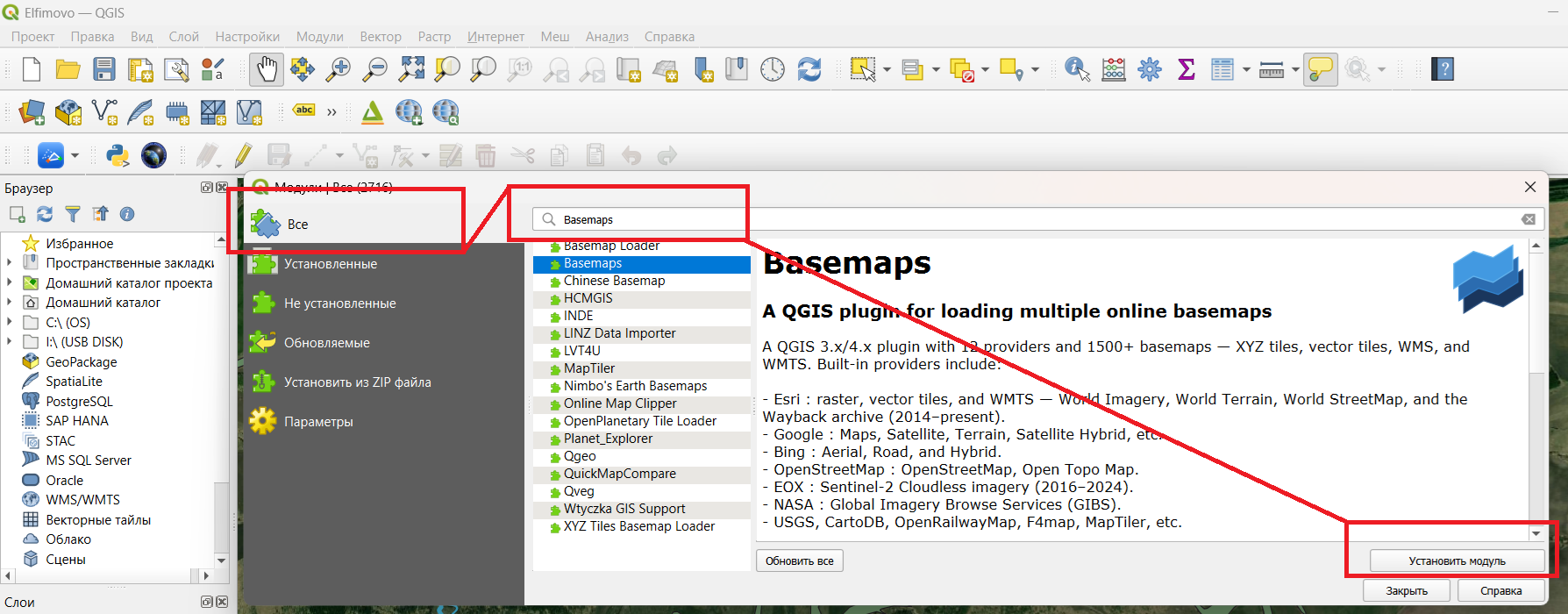Toggle editing with the yellow pencil
The image size is (1568, 614).
point(244,155)
